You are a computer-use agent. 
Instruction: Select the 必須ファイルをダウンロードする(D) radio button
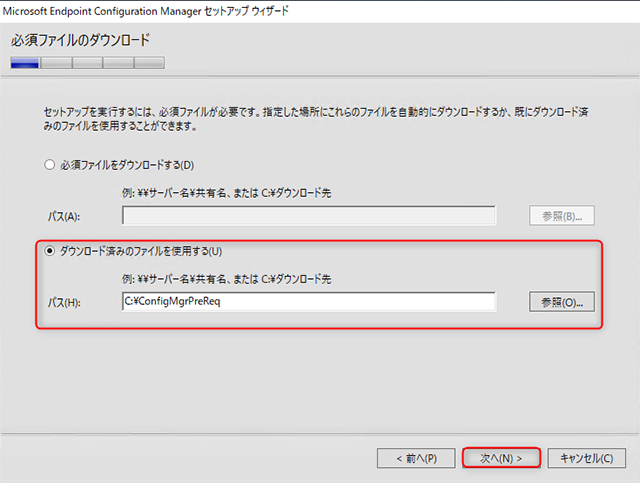click(x=50, y=164)
